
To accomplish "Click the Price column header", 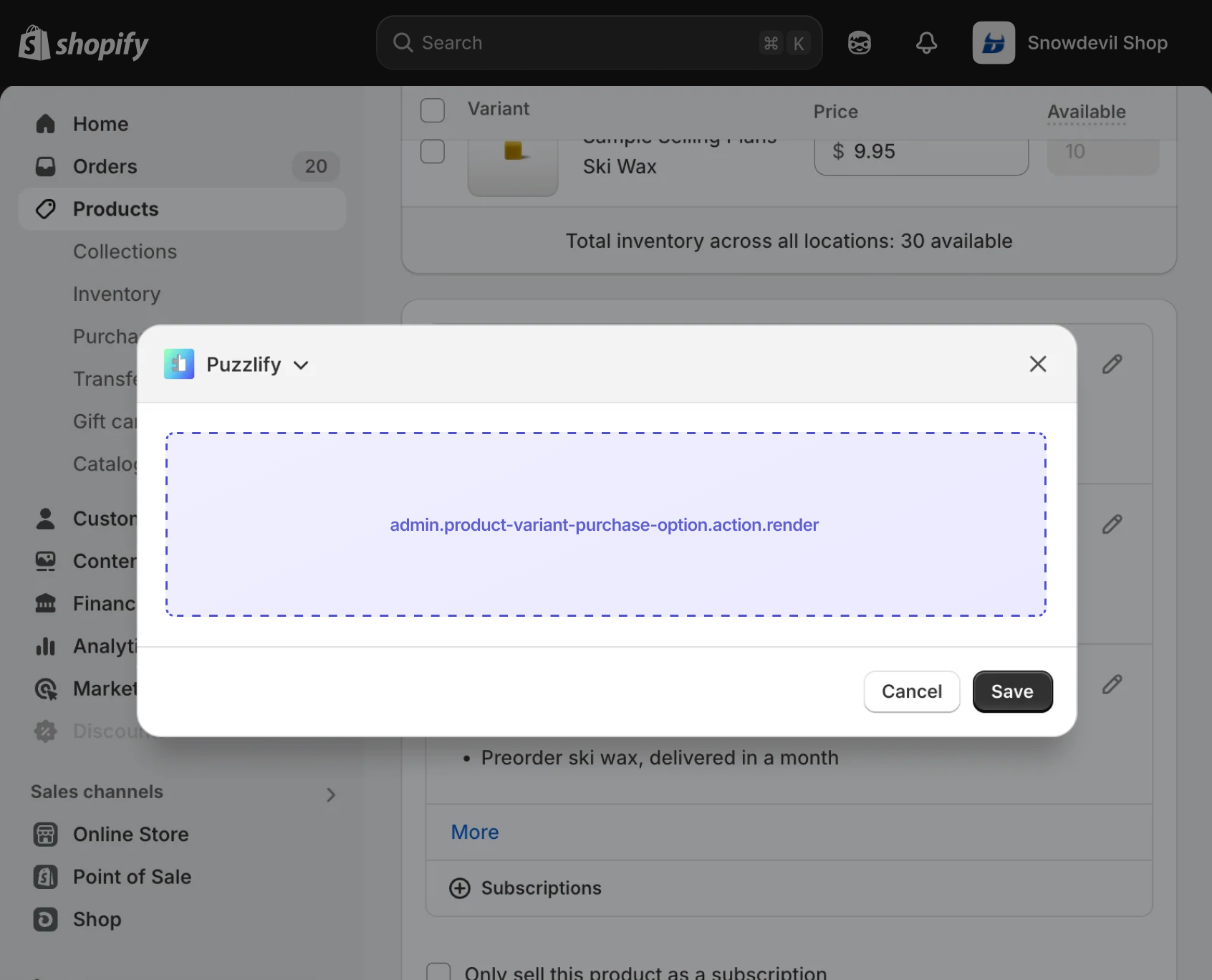I will tap(835, 112).
